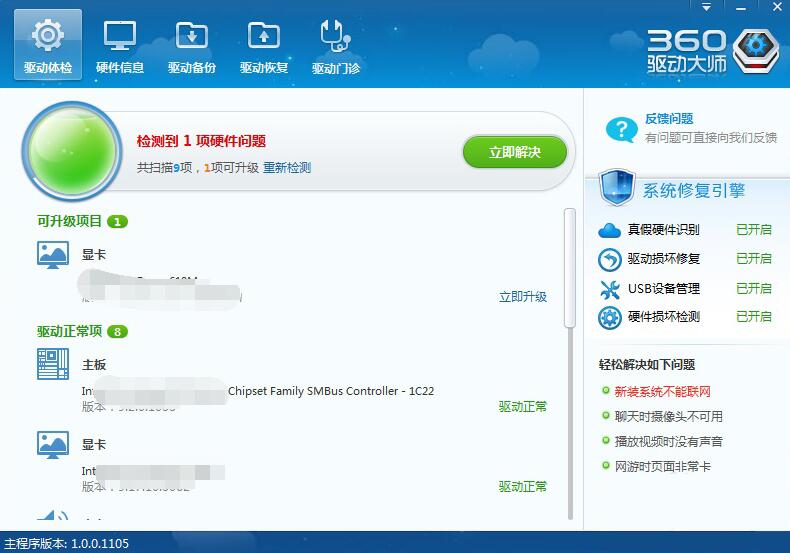The image size is (790, 553).
Task: Toggle 已开启 status for USB设备管理
Action: pyautogui.click(x=754, y=289)
